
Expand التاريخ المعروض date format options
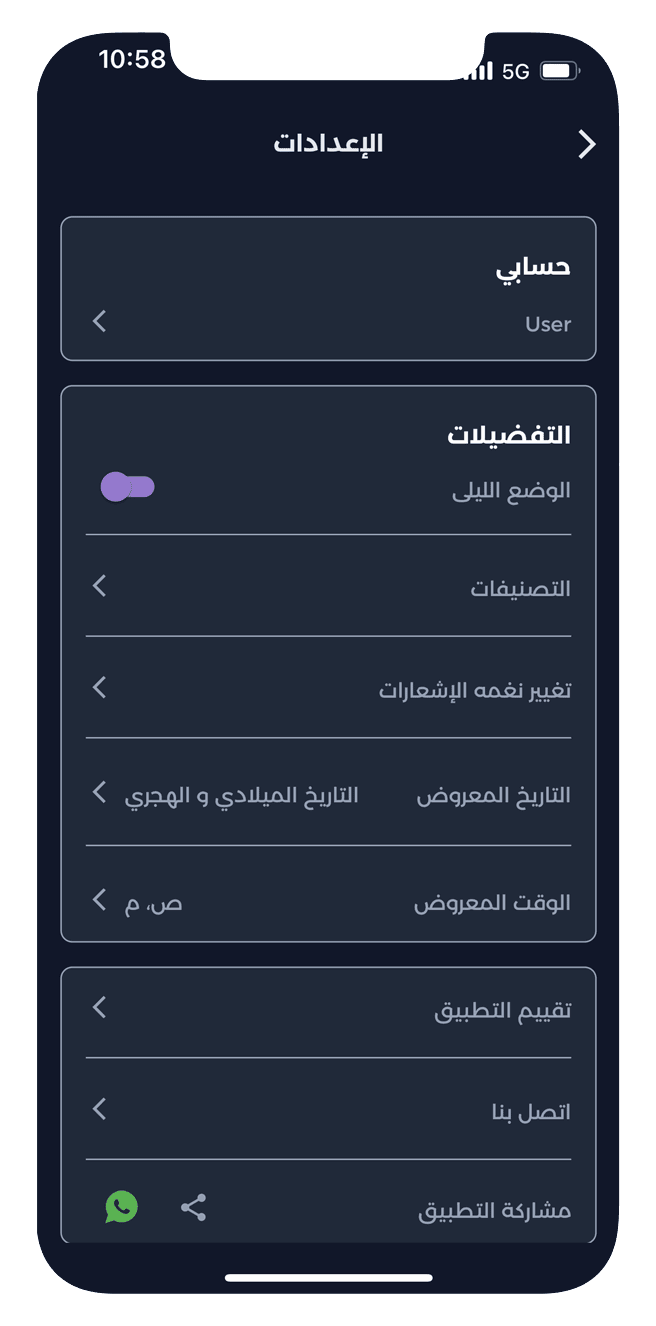coord(98,793)
